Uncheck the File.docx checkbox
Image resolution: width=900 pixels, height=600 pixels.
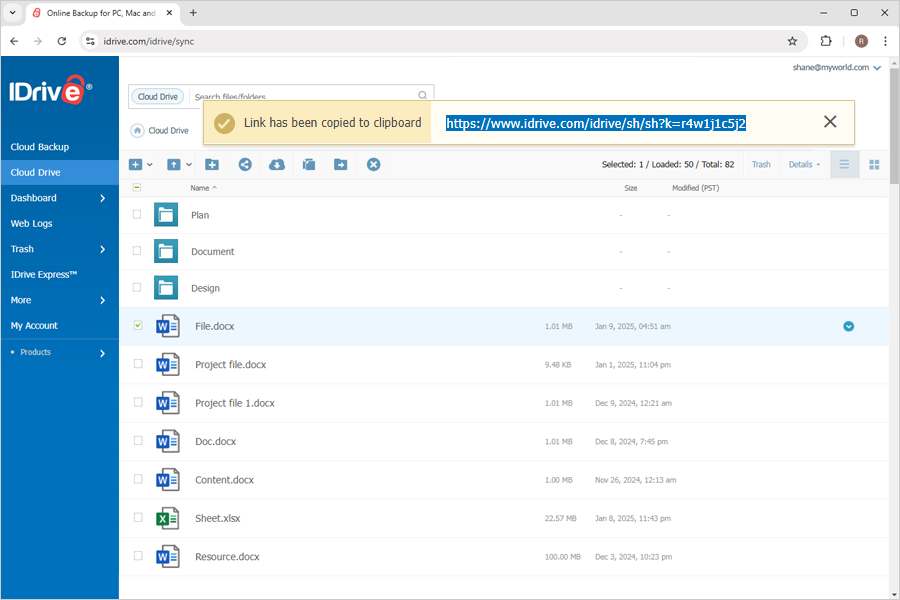pyautogui.click(x=138, y=325)
